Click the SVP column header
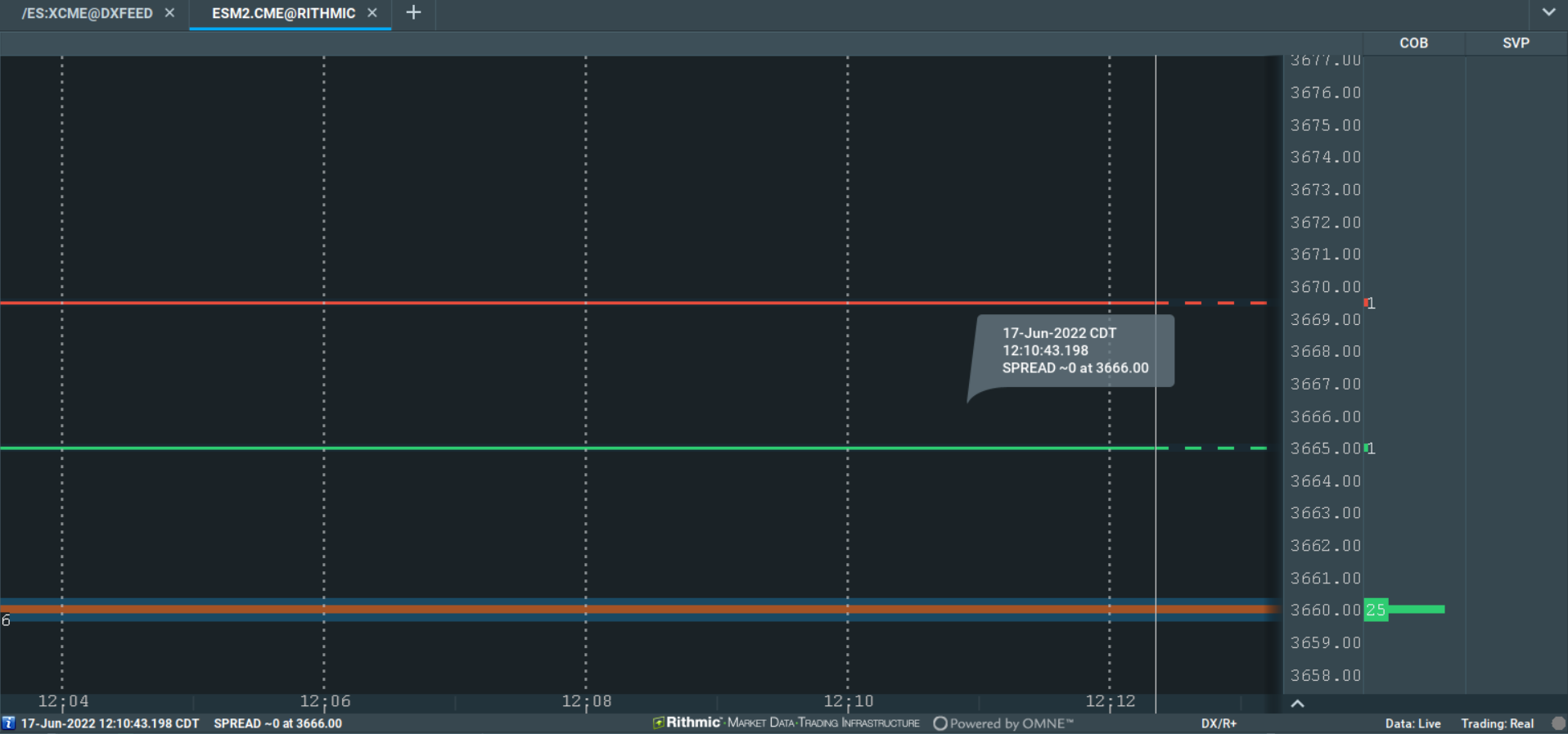This screenshot has height=734, width=1568. [1516, 43]
